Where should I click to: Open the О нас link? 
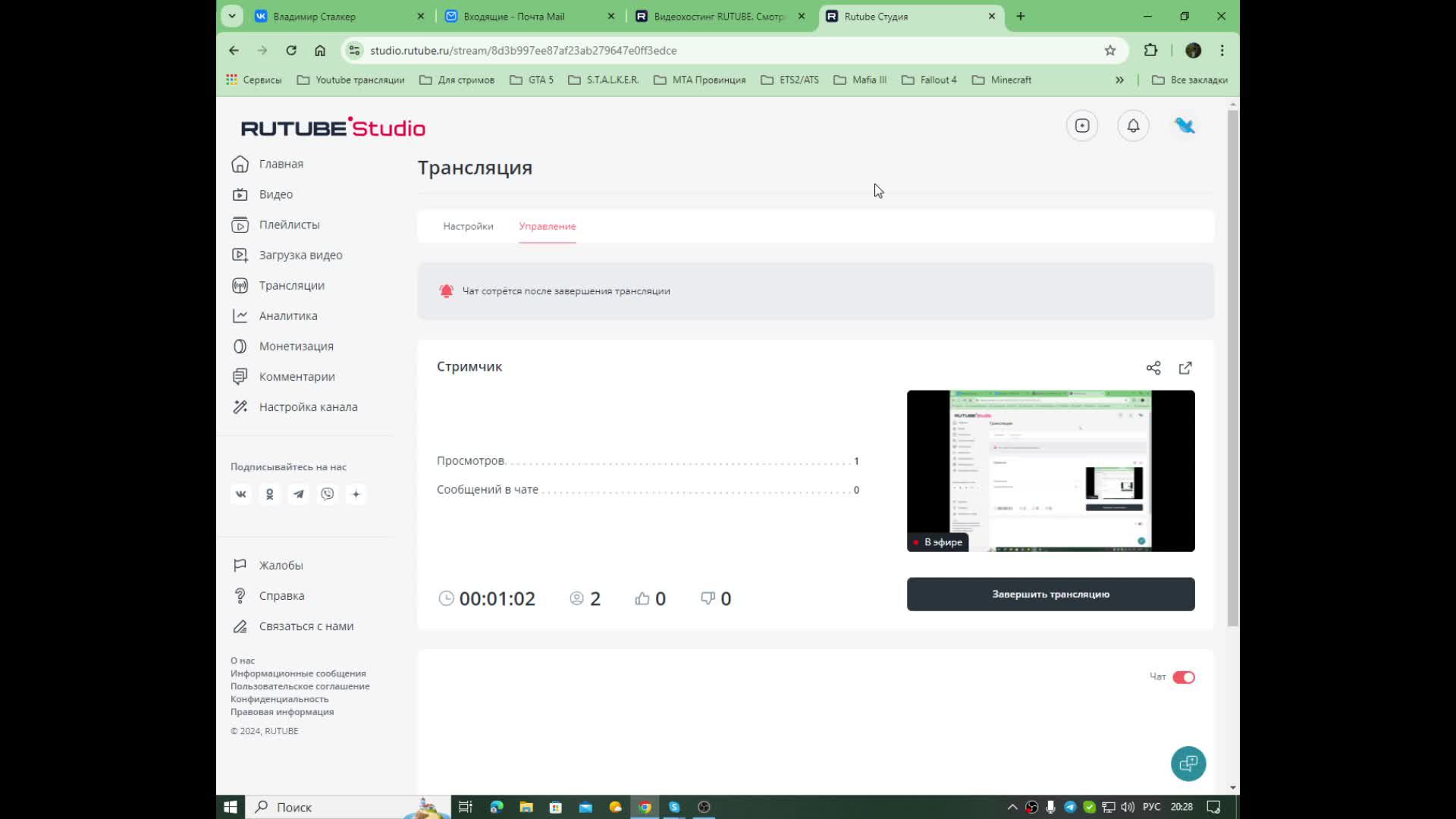click(243, 661)
